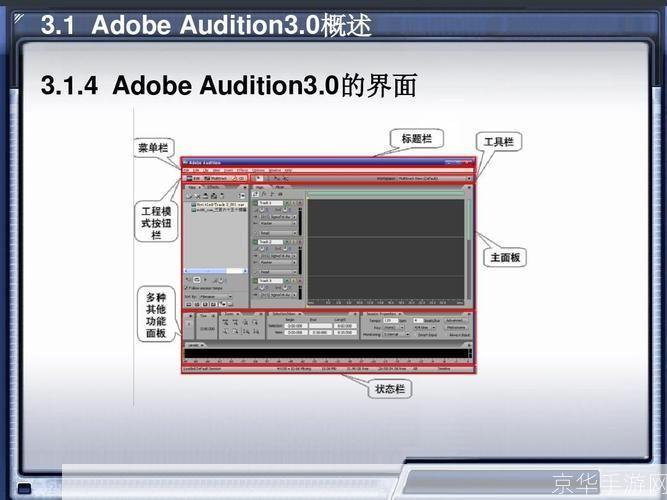Toggle the Follow session tempo checkbox
This screenshot has height=500, width=667.
[187, 288]
